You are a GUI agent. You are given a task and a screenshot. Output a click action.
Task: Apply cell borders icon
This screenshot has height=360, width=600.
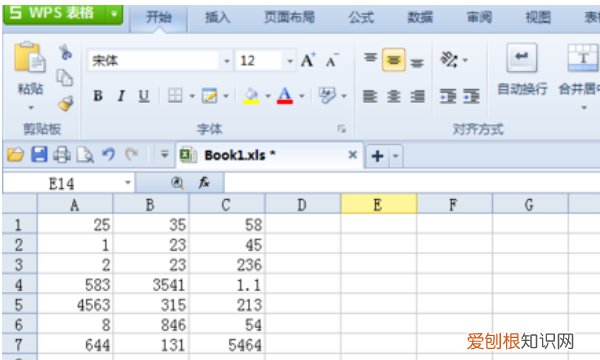click(x=175, y=96)
